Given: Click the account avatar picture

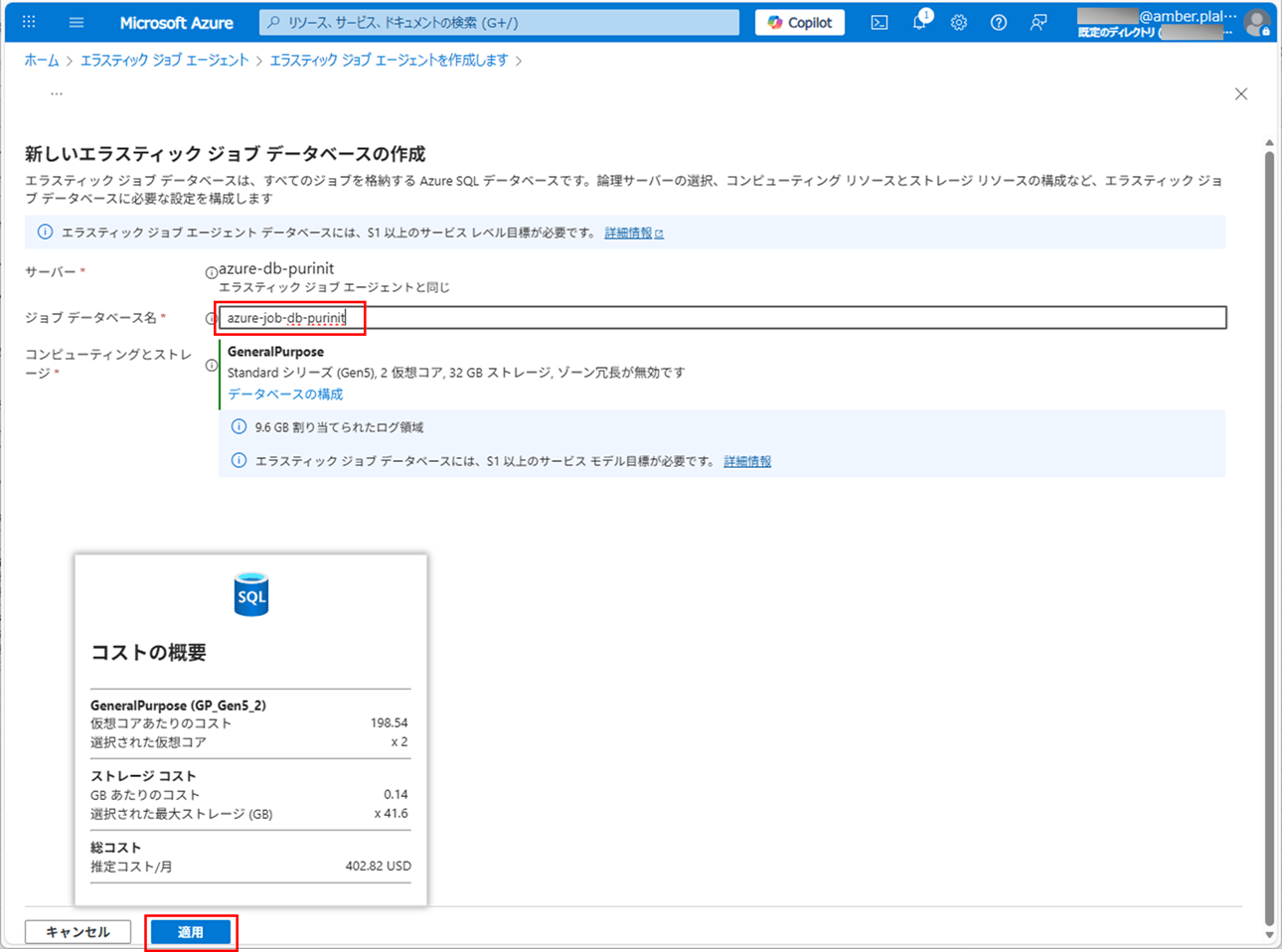Looking at the screenshot, I should [1257, 22].
